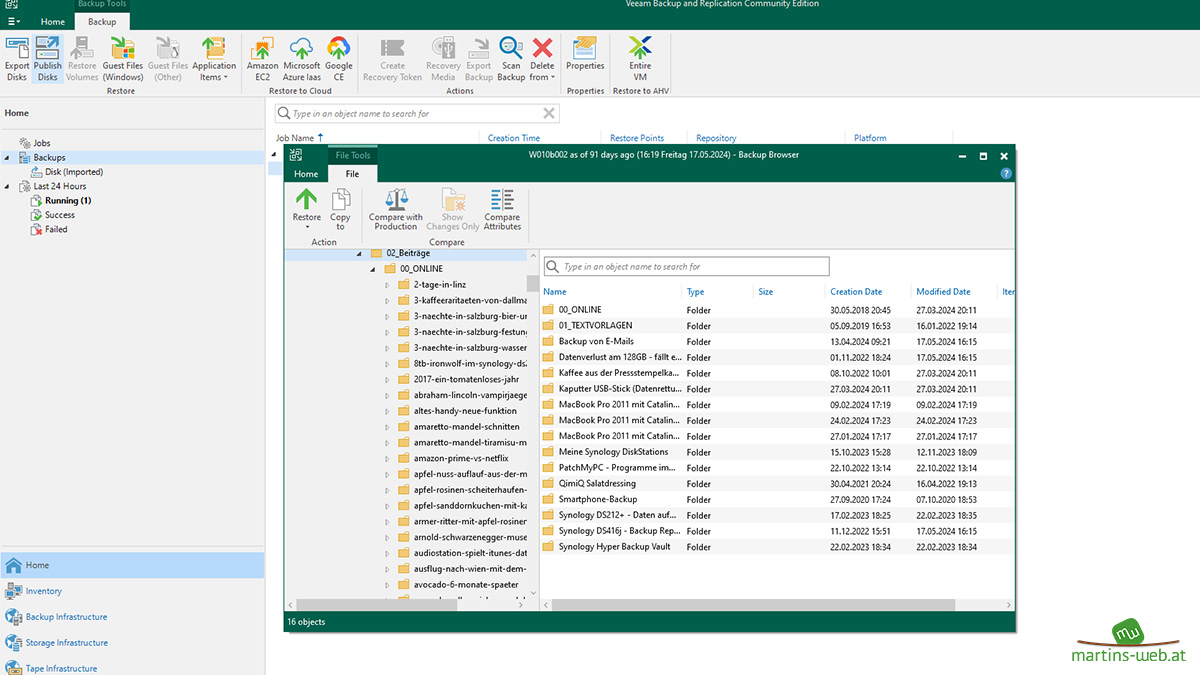Click the Scan Backup icon

(x=511, y=59)
